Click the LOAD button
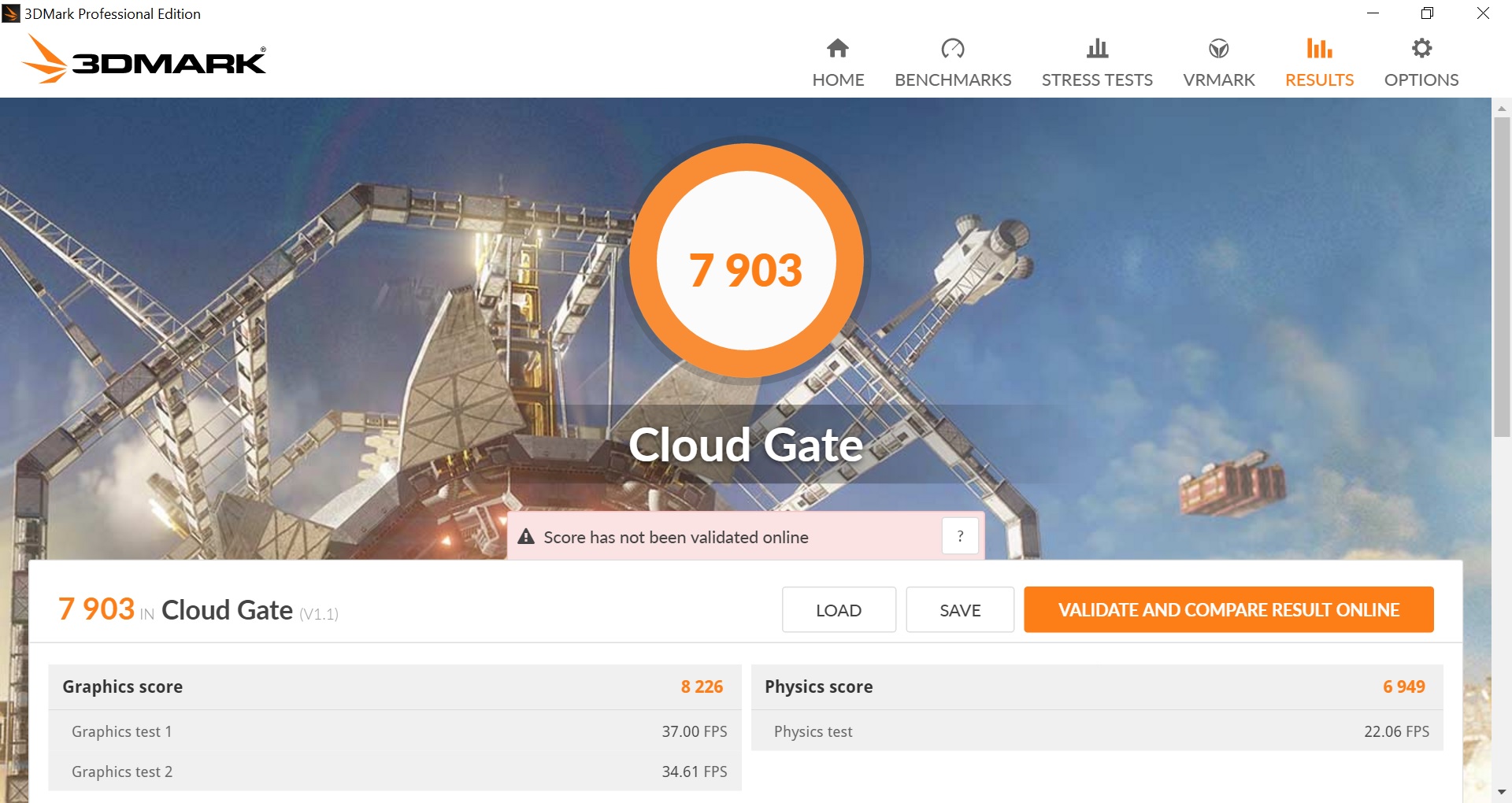 pyautogui.click(x=839, y=610)
